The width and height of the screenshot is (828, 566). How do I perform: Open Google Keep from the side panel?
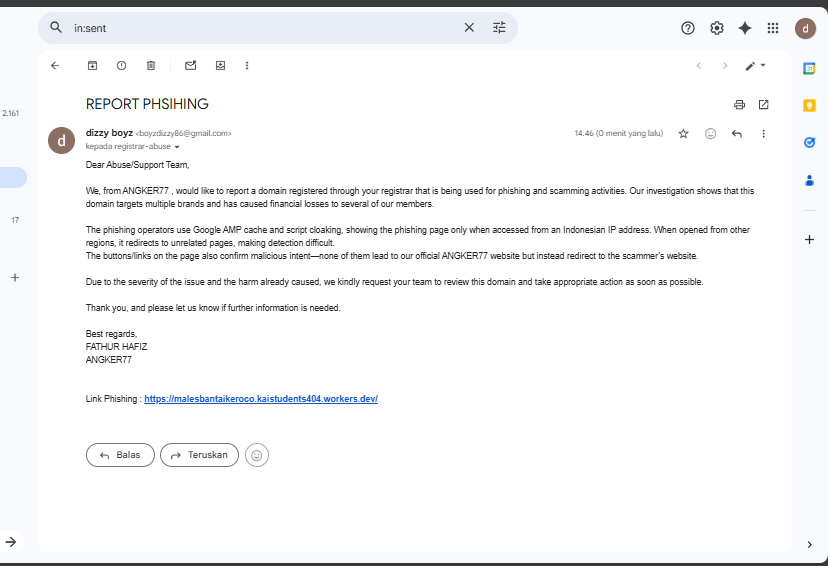click(x=809, y=106)
